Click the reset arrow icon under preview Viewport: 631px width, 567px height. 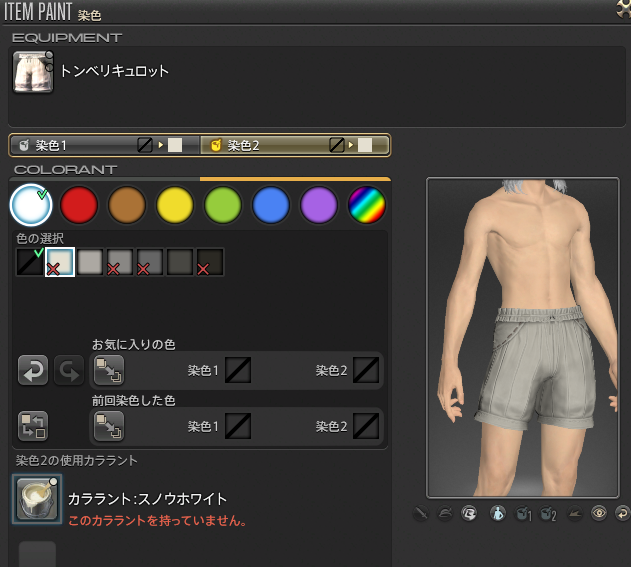click(x=622, y=515)
